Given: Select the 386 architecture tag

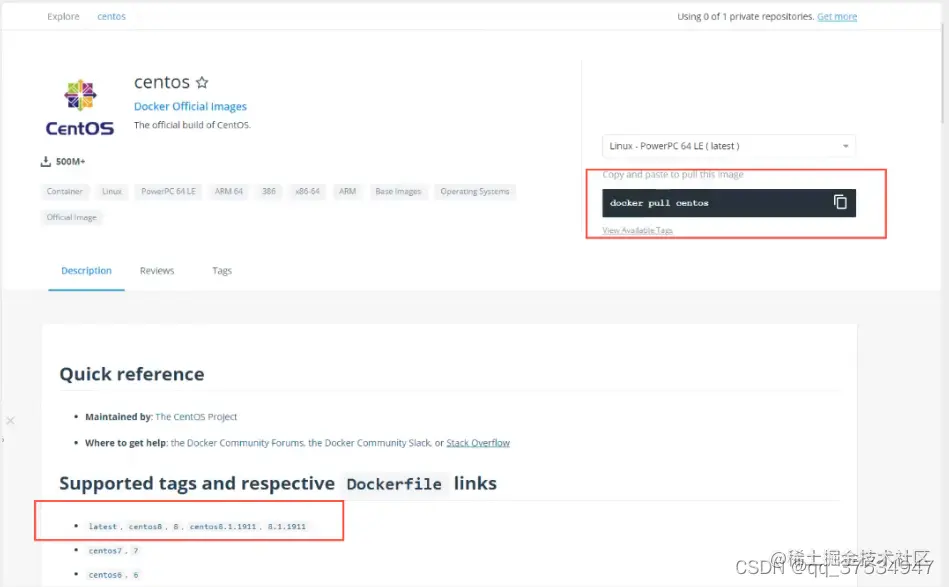Looking at the screenshot, I should pyautogui.click(x=269, y=191).
